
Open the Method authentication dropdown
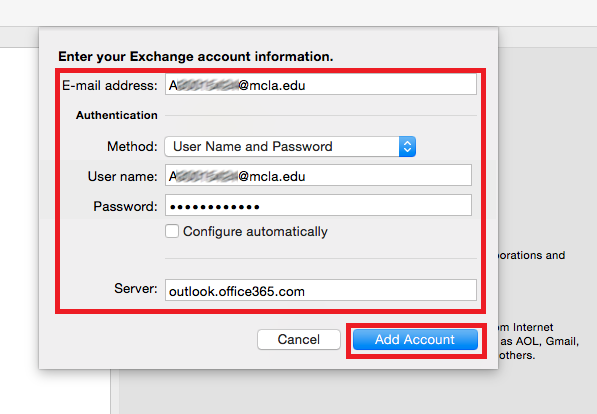coord(290,147)
